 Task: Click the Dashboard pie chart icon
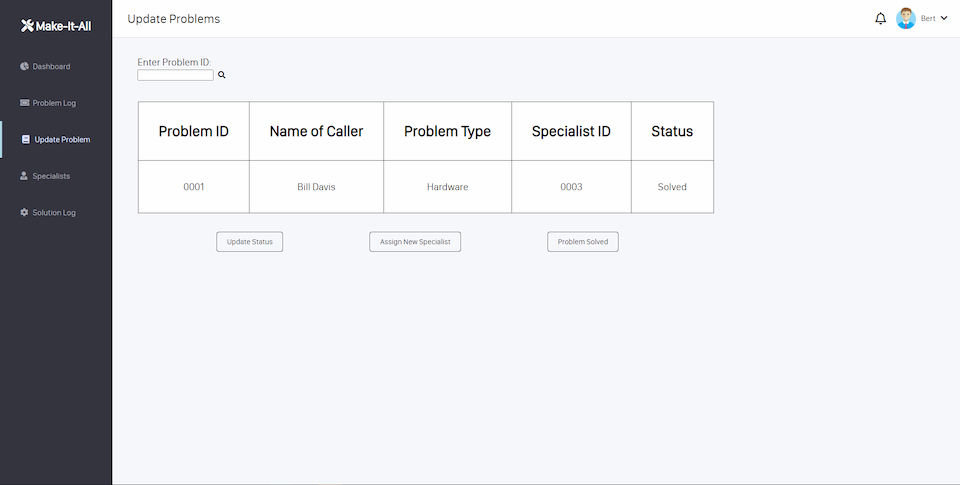(24, 67)
